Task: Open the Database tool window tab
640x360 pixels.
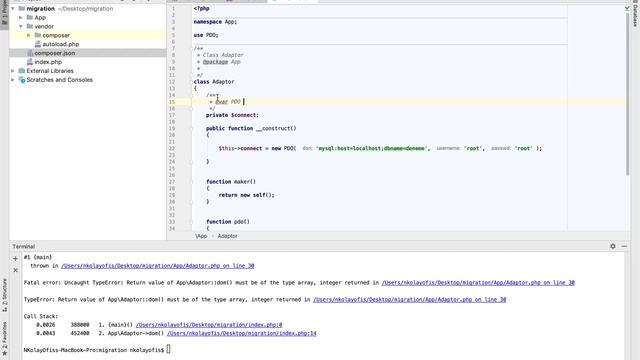Action: [635, 14]
